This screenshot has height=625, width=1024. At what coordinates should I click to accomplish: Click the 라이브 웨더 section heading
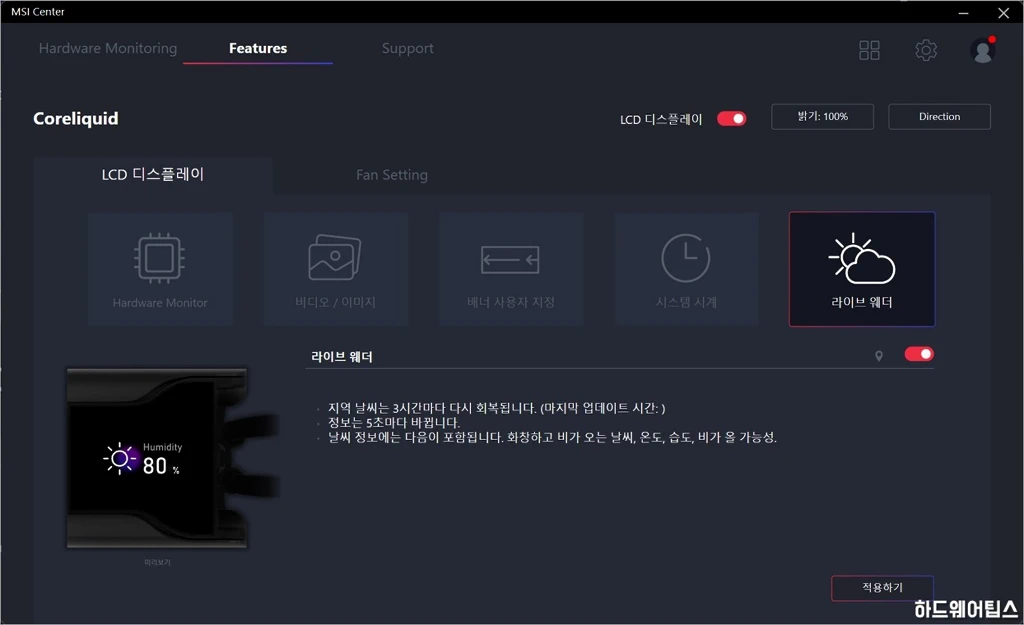point(342,357)
